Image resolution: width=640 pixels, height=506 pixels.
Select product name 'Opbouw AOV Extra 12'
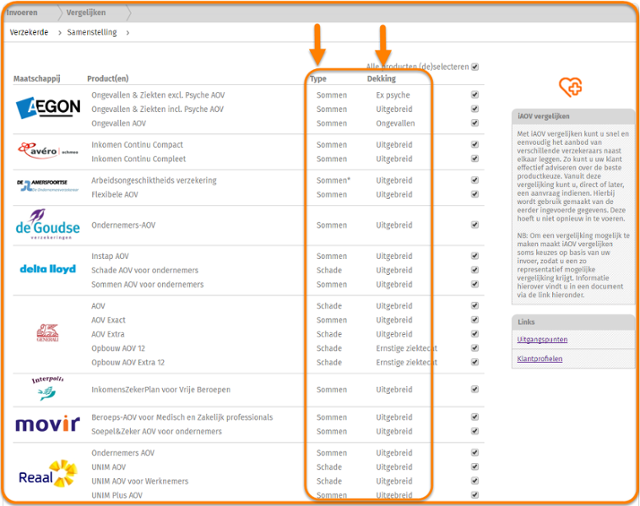[x=128, y=362]
